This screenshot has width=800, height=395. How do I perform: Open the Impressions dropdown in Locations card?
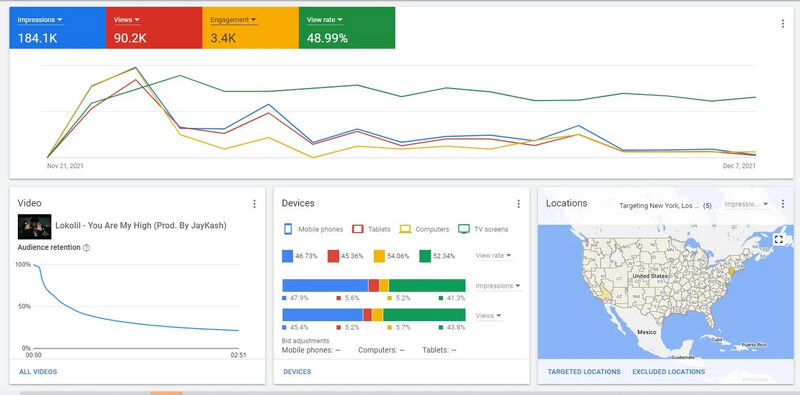746,204
